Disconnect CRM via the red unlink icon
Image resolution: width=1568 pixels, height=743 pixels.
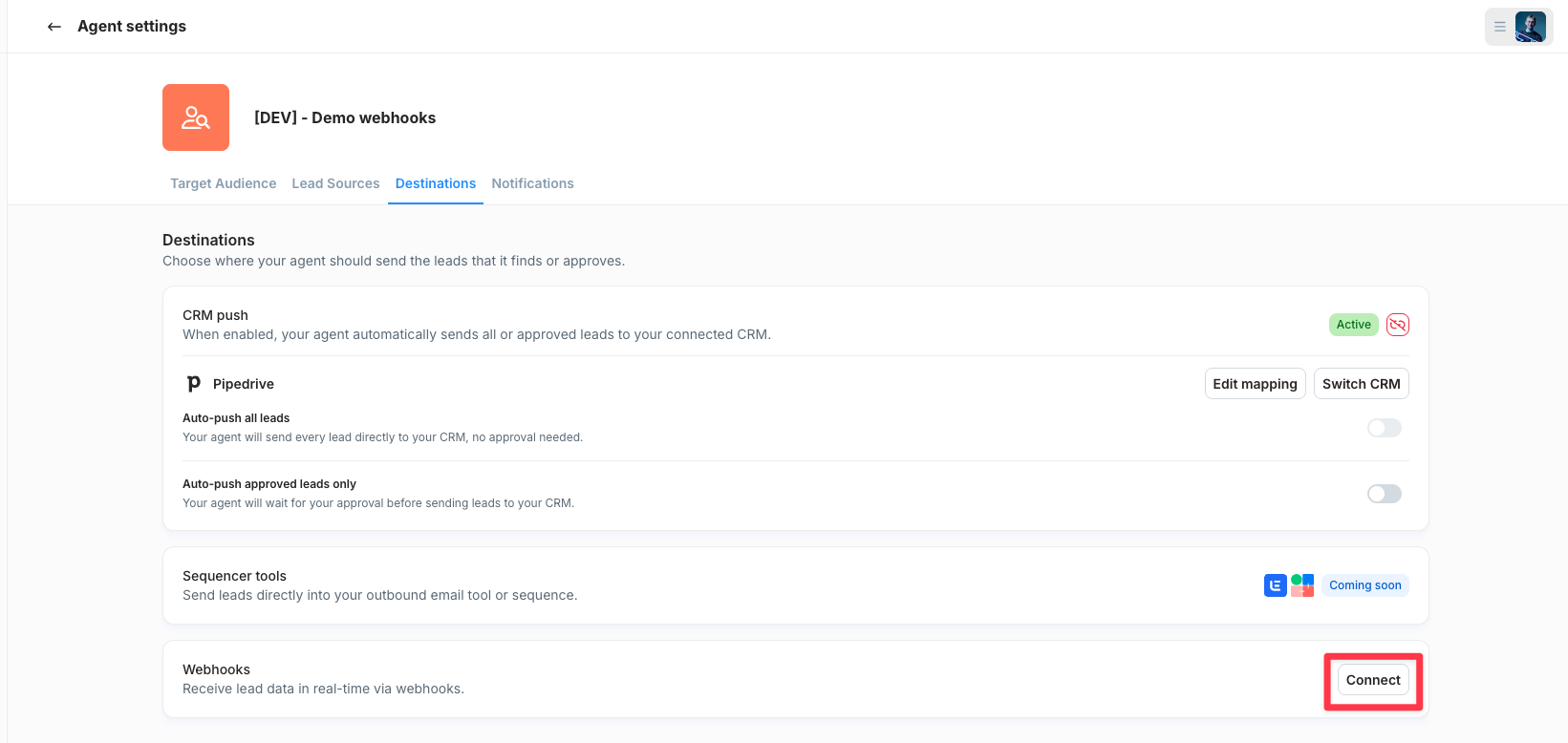[1398, 325]
